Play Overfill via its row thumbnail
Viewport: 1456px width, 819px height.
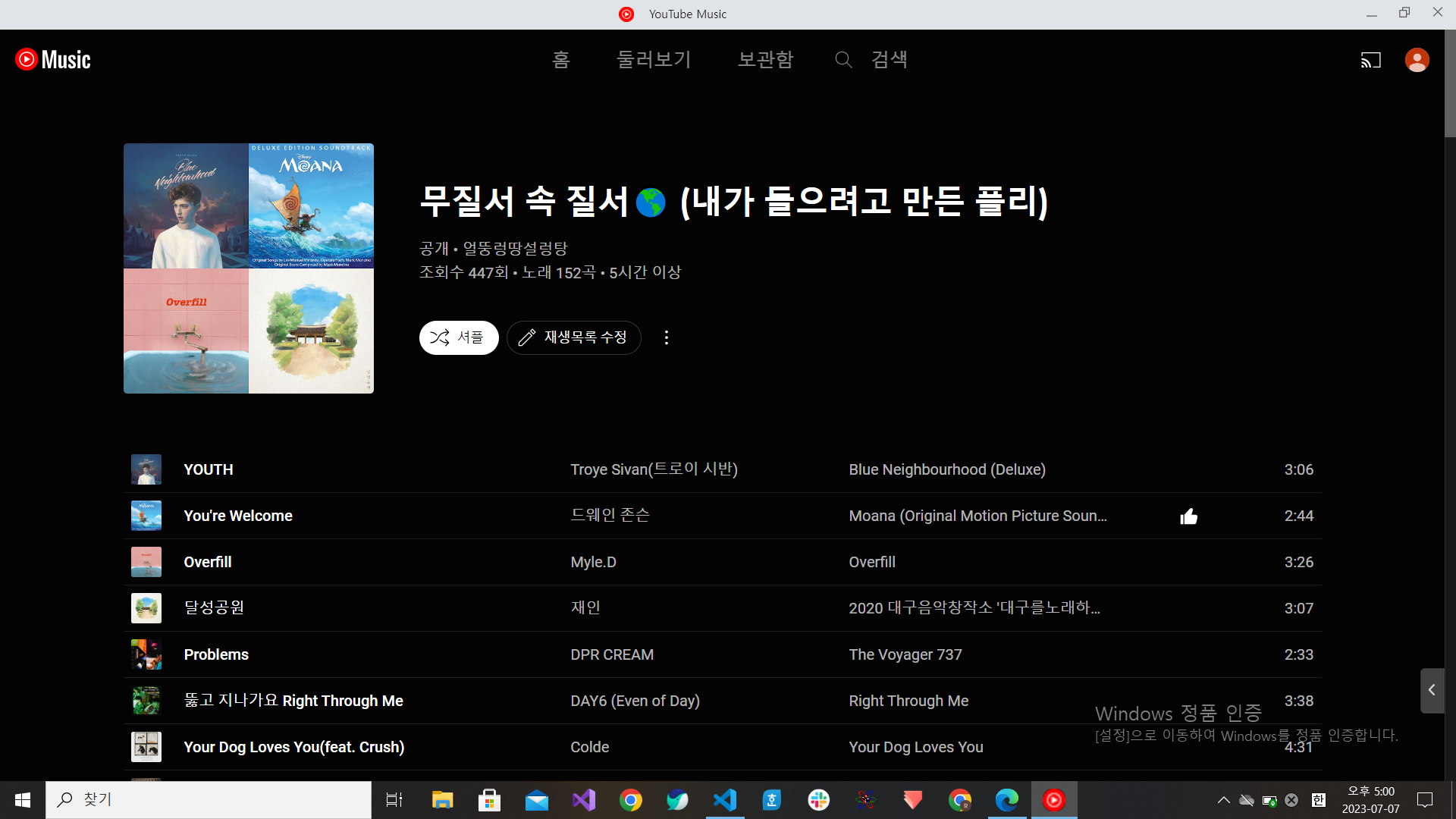coord(146,562)
